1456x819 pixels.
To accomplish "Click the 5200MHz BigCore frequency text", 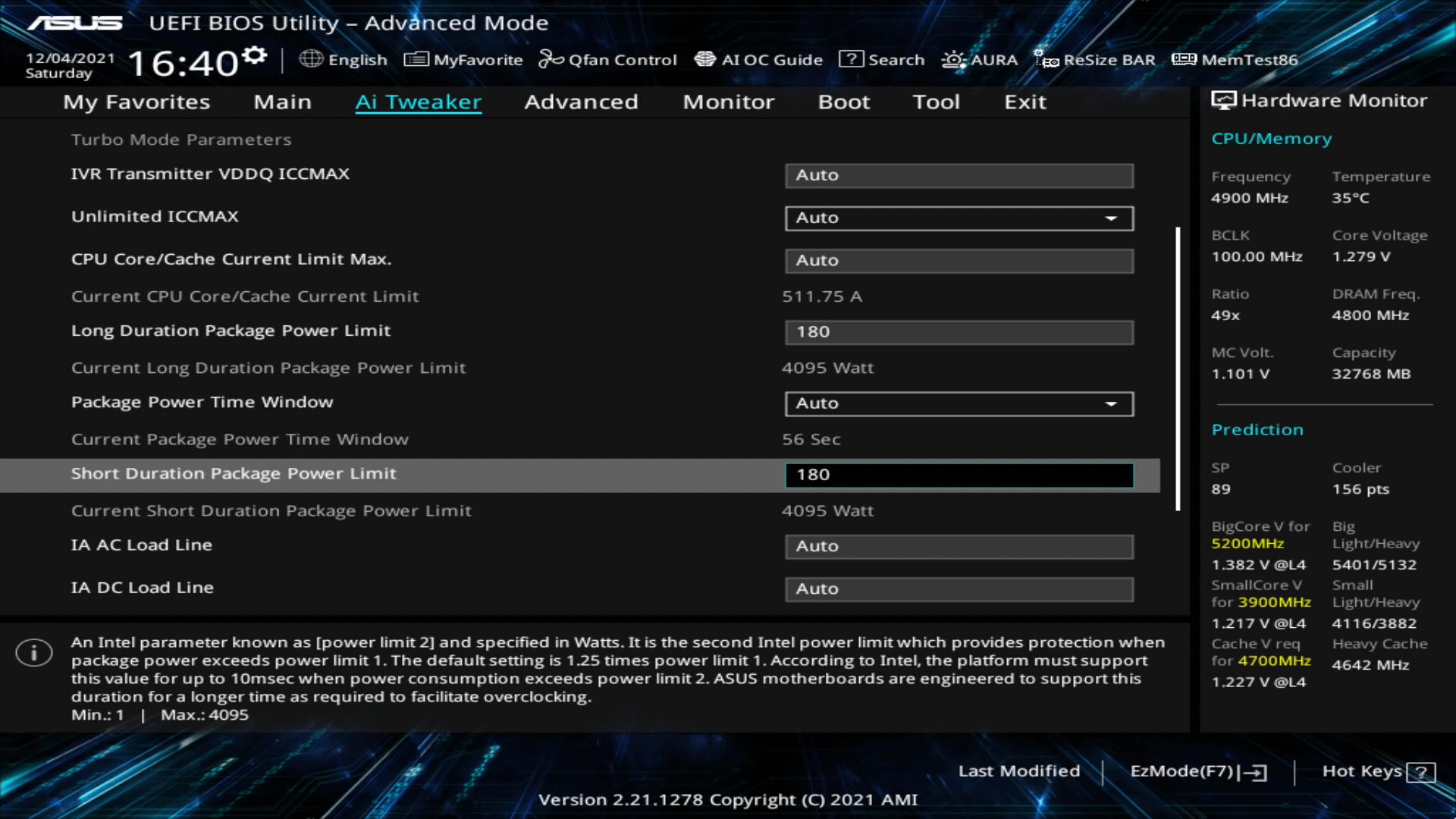I will 1247,544.
